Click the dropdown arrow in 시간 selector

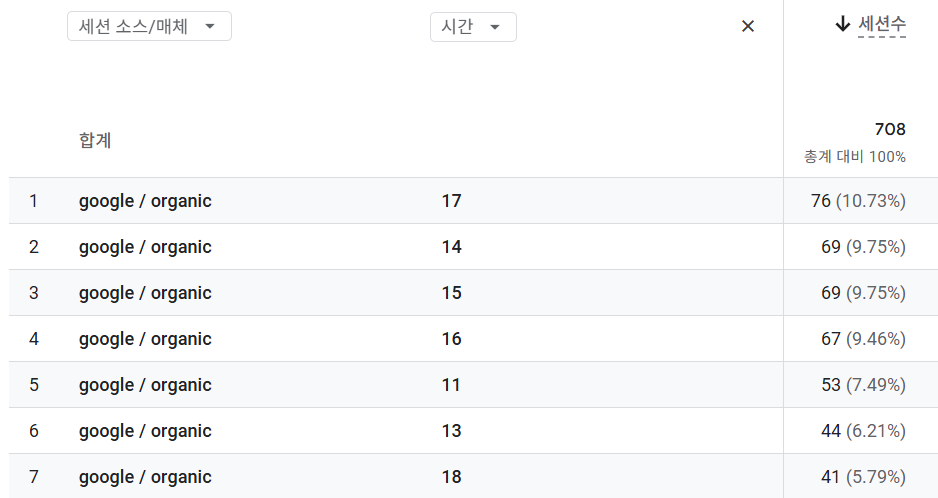coord(495,27)
